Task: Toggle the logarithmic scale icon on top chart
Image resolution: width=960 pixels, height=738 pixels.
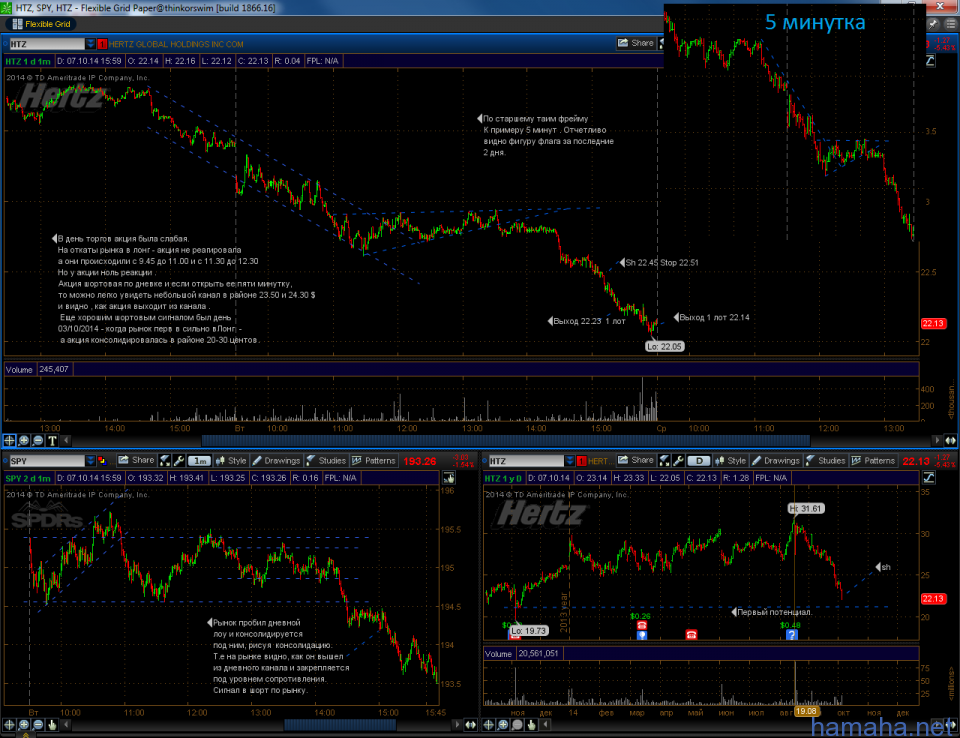Action: click(929, 61)
